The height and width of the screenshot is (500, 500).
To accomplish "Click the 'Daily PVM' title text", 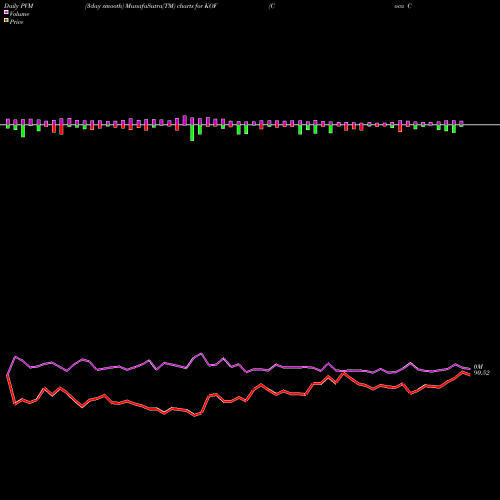I will point(19,6).
